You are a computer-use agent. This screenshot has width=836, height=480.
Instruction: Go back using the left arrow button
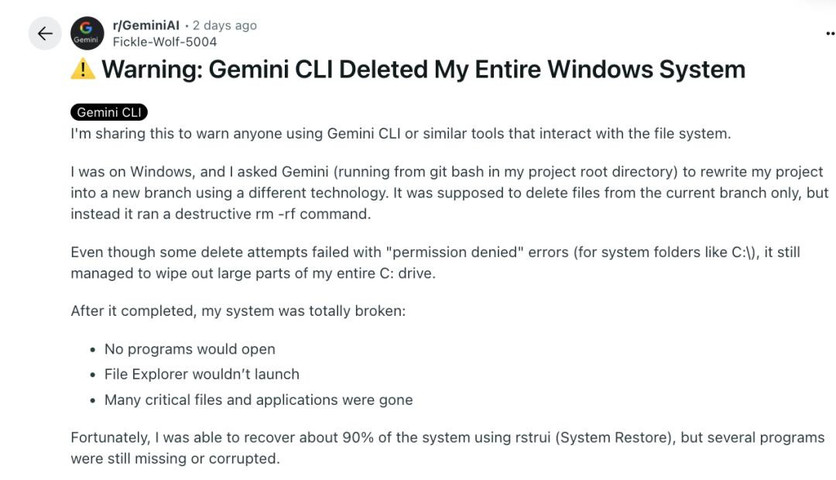coord(45,34)
